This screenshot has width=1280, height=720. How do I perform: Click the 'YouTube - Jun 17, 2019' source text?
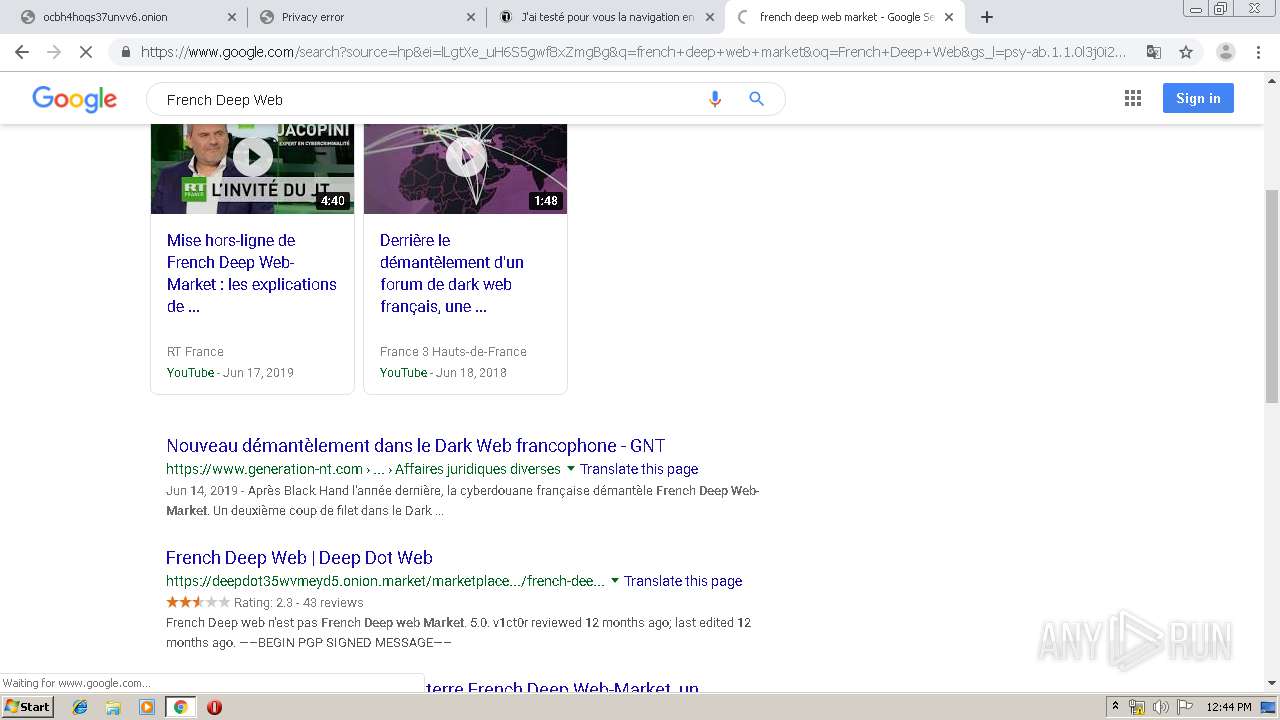[x=230, y=373]
